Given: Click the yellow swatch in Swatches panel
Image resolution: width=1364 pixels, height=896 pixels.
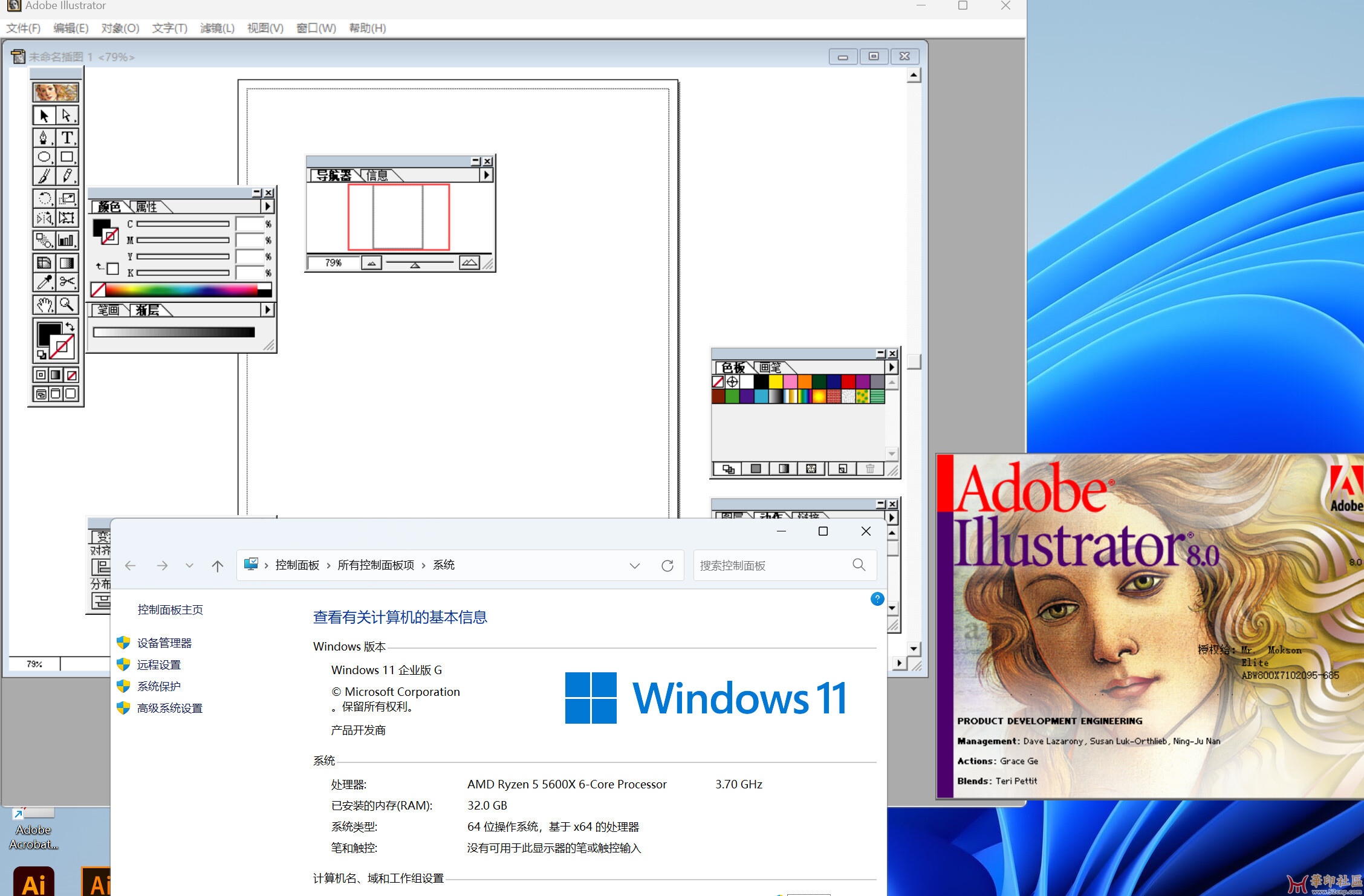Looking at the screenshot, I should click(x=776, y=381).
